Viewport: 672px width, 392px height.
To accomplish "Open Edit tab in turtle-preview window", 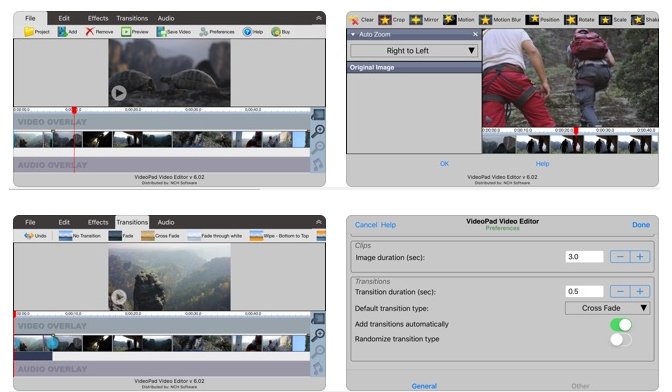I will tap(64, 18).
